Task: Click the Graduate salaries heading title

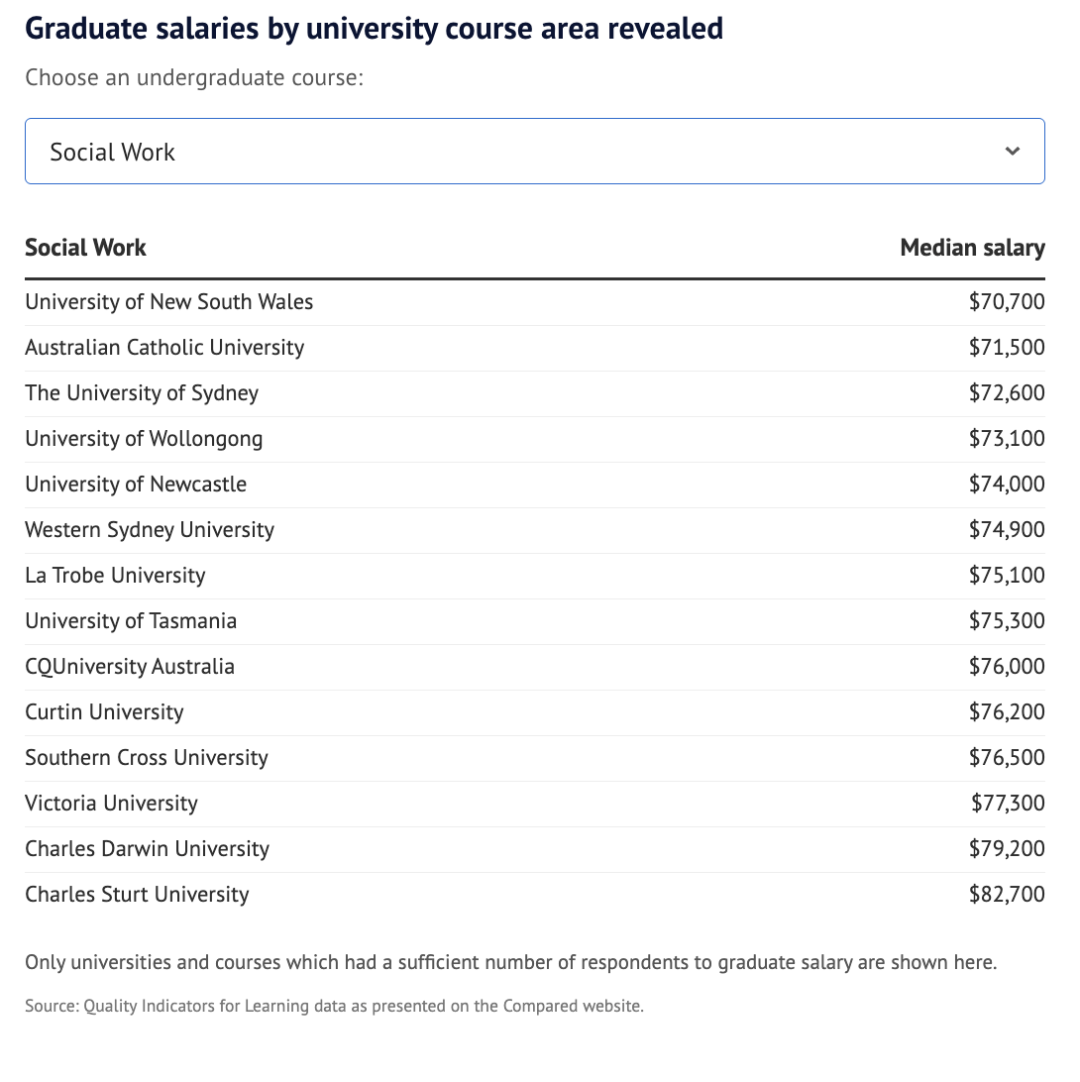Action: coord(374,28)
